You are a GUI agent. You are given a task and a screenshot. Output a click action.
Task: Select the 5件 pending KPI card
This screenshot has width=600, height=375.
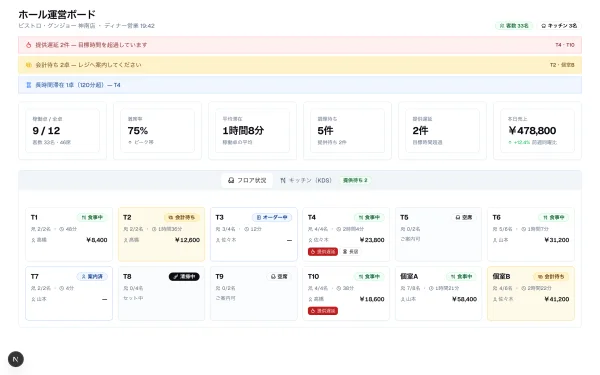[x=347, y=131]
